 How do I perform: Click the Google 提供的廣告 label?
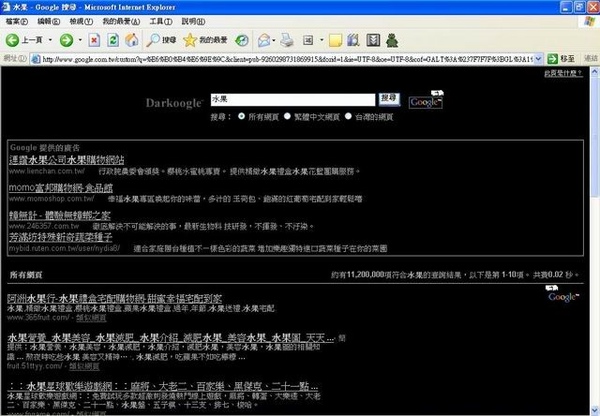coord(45,148)
